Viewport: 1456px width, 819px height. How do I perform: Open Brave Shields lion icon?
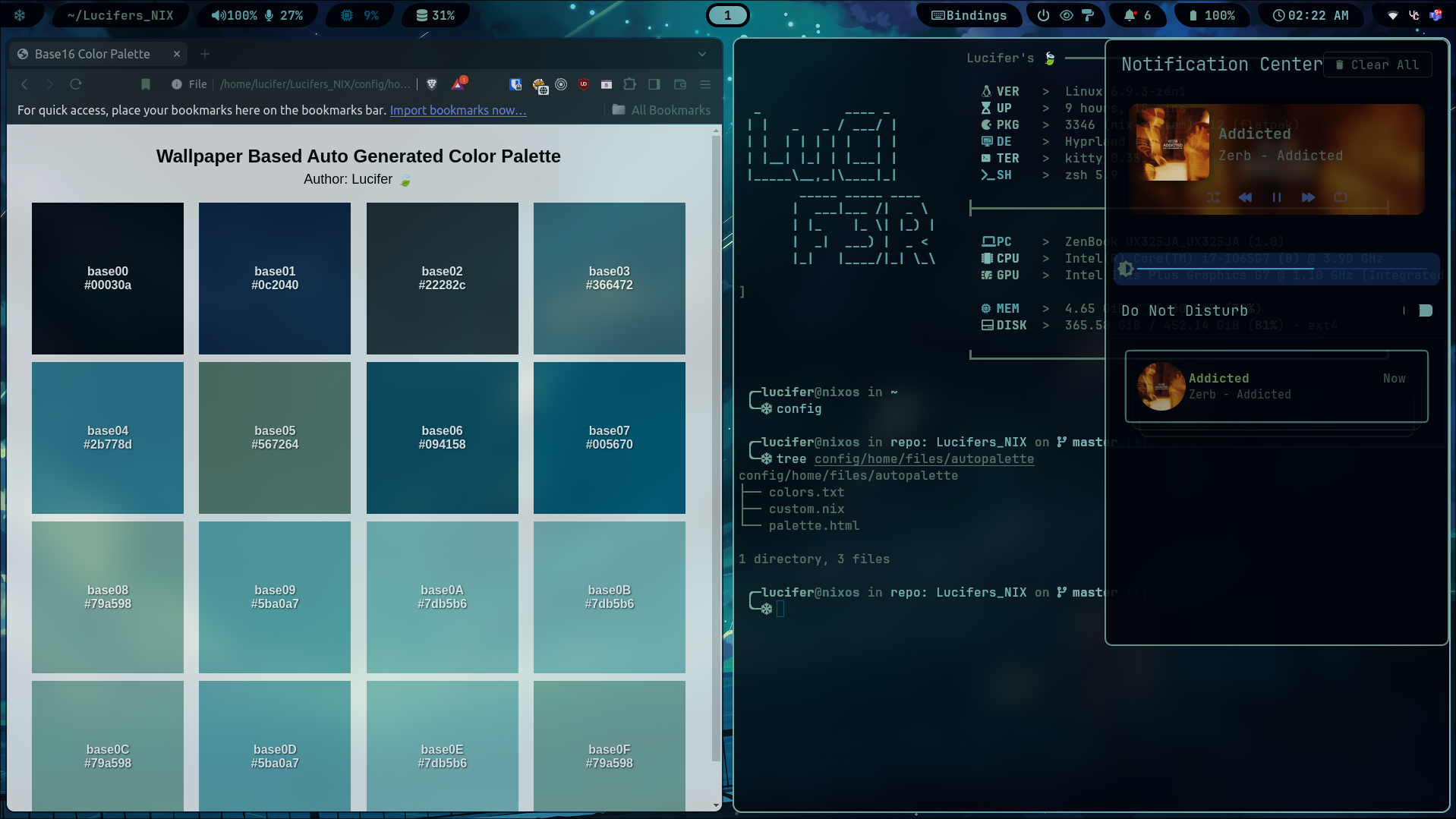(x=432, y=84)
